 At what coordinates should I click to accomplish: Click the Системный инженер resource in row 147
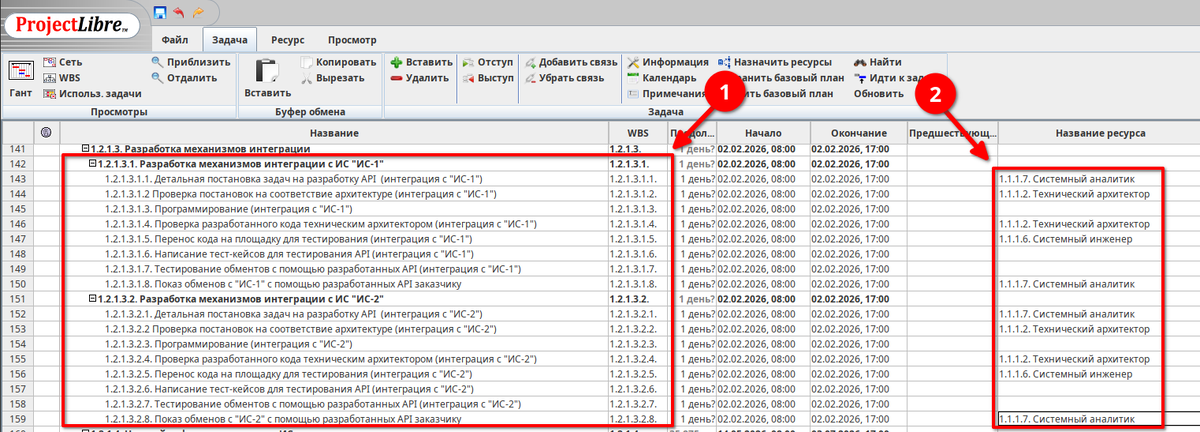(1065, 239)
